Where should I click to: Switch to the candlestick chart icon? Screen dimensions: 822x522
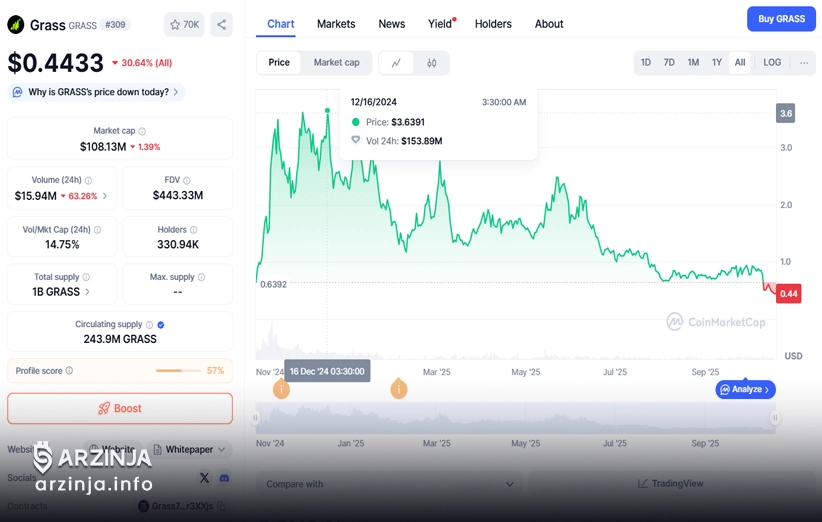[432, 63]
